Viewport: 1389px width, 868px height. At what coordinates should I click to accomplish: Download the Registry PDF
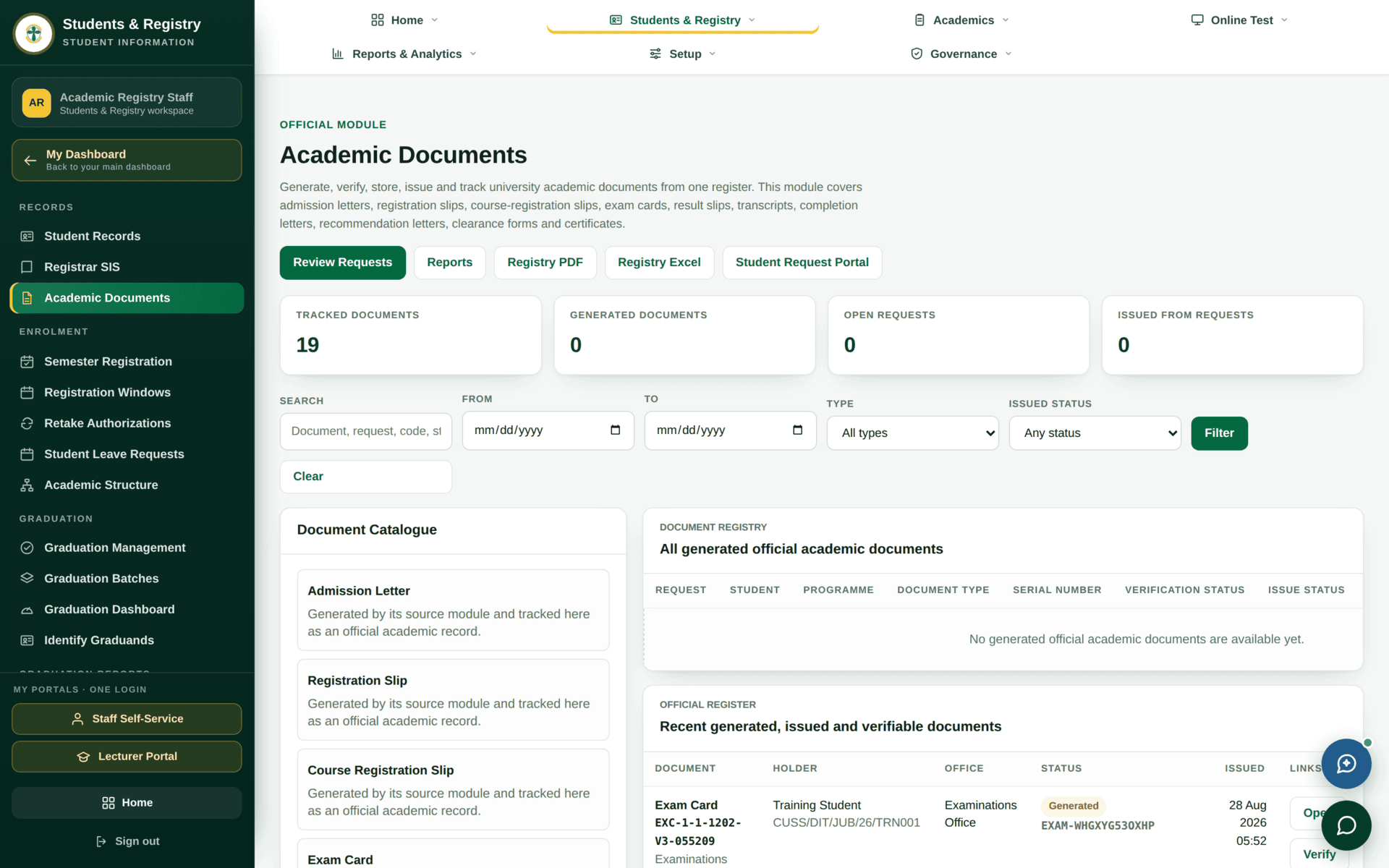click(545, 263)
